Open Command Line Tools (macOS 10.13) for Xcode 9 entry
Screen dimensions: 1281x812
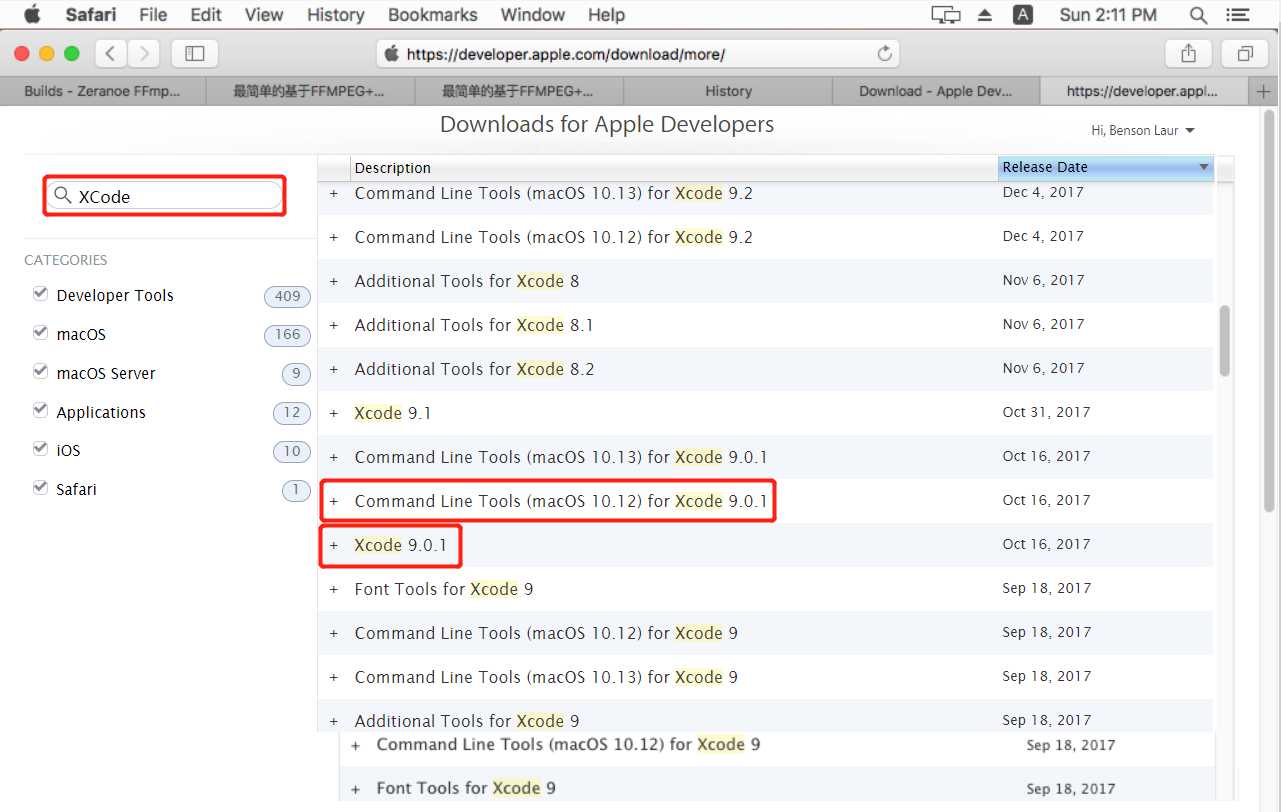pyautogui.click(x=546, y=677)
